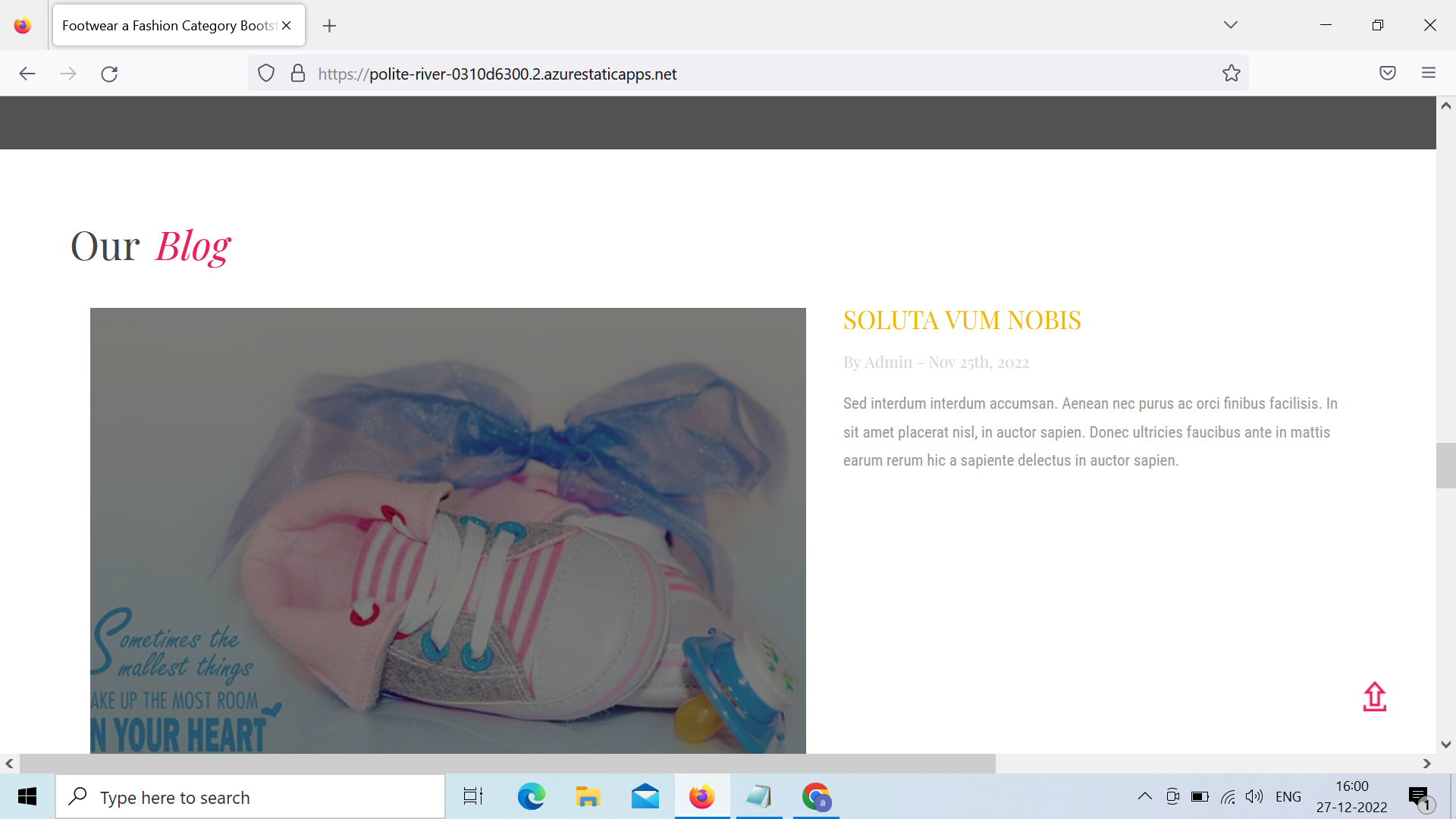Open Firefox hamburger application menu
The width and height of the screenshot is (1456, 819).
tap(1429, 74)
